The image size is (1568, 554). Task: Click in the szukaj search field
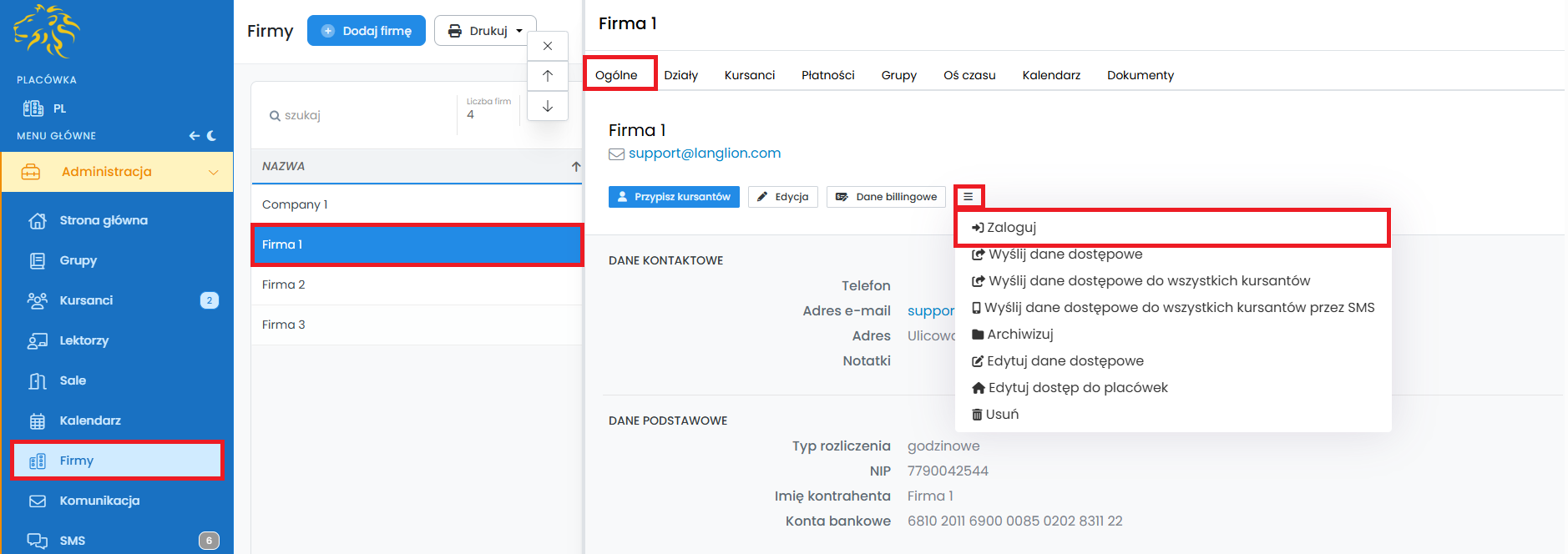(x=359, y=115)
